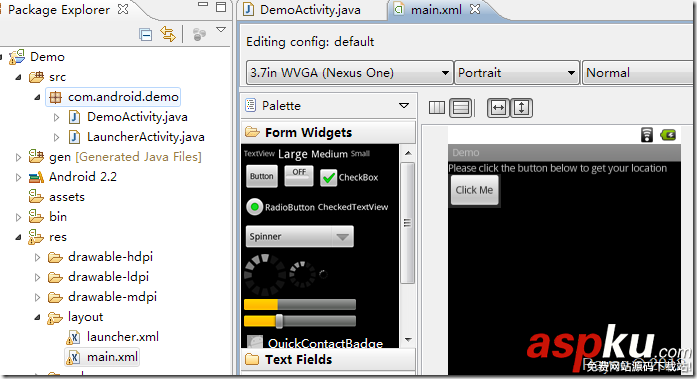
Task: Click the Click Me button in preview
Action: click(474, 190)
